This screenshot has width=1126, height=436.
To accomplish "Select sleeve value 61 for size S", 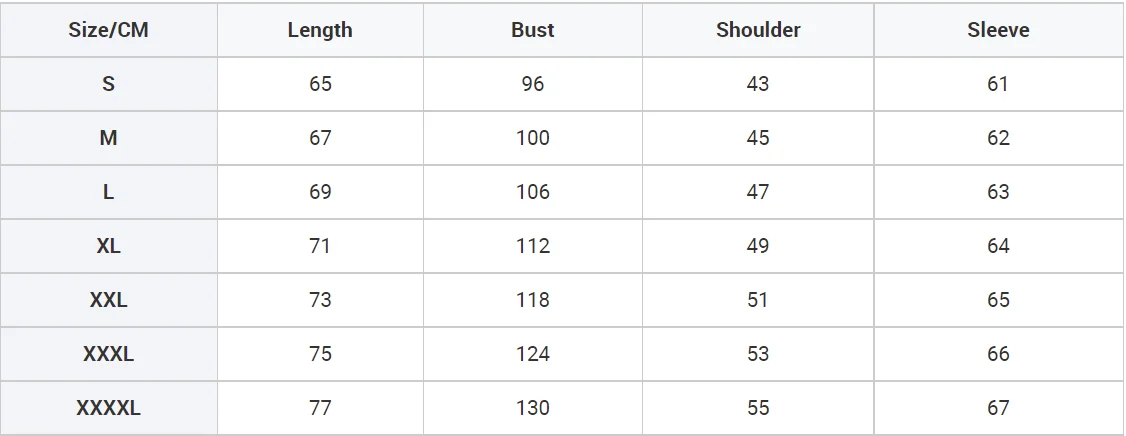I will coord(998,84).
